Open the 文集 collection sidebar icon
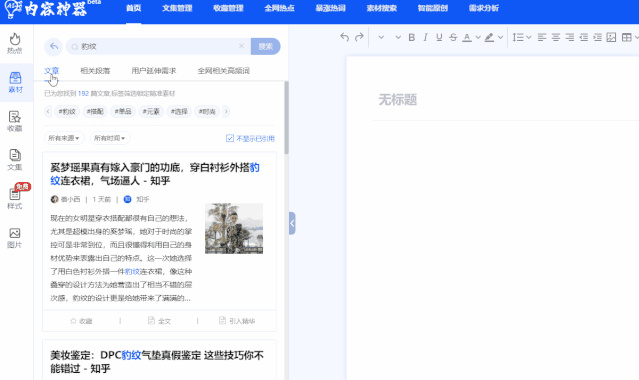 [x=15, y=160]
